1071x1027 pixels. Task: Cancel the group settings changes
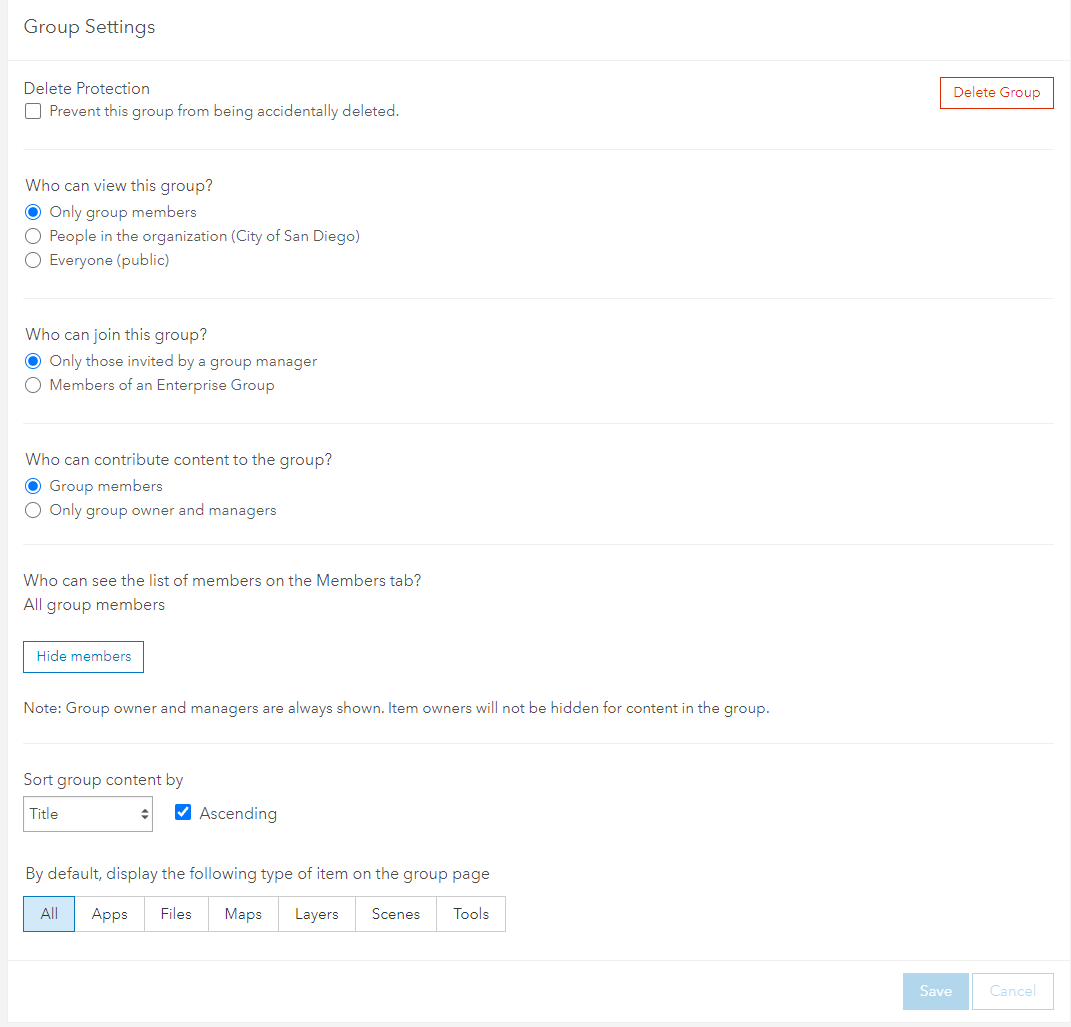point(1012,991)
